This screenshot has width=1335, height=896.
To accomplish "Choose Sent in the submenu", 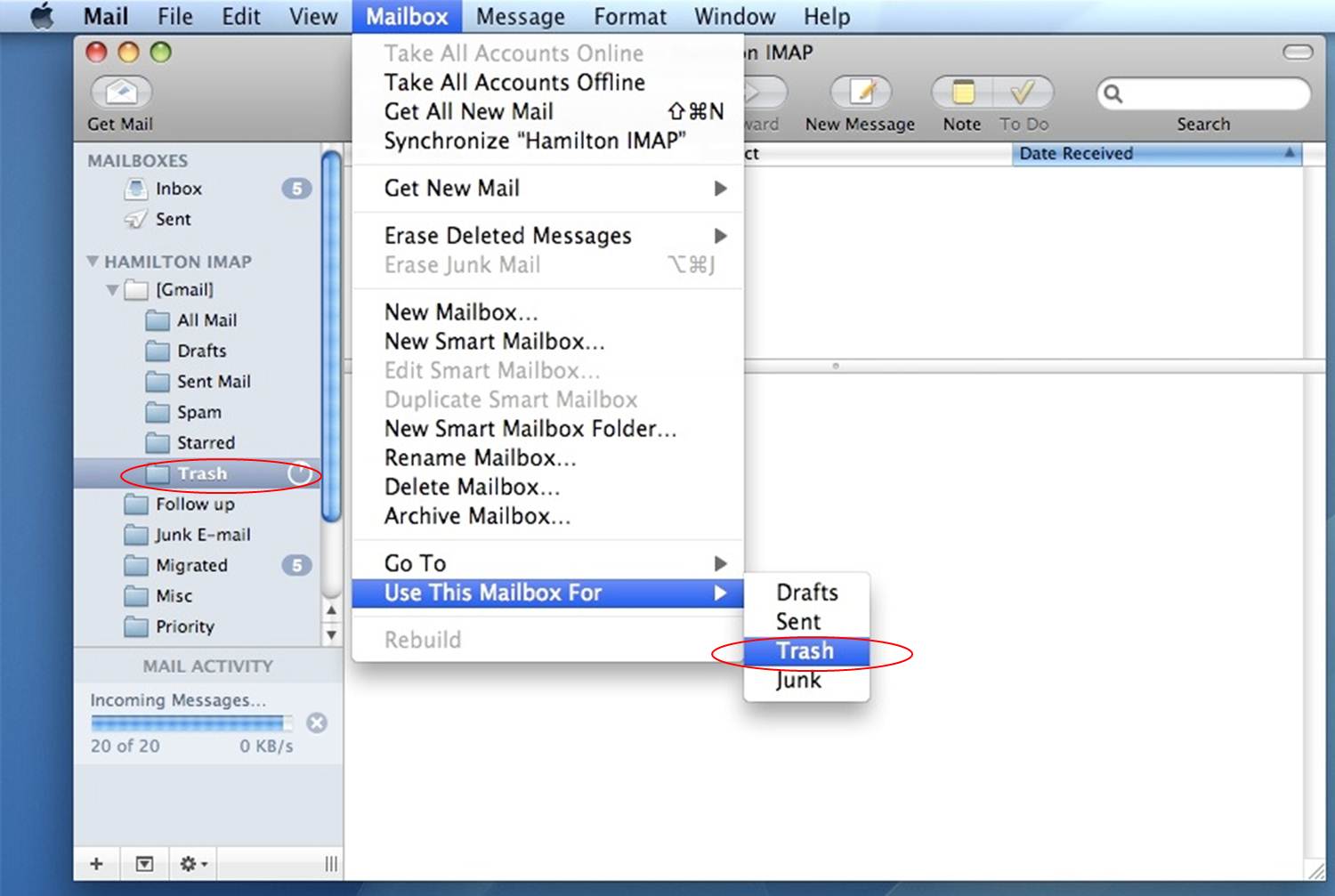I will click(806, 622).
